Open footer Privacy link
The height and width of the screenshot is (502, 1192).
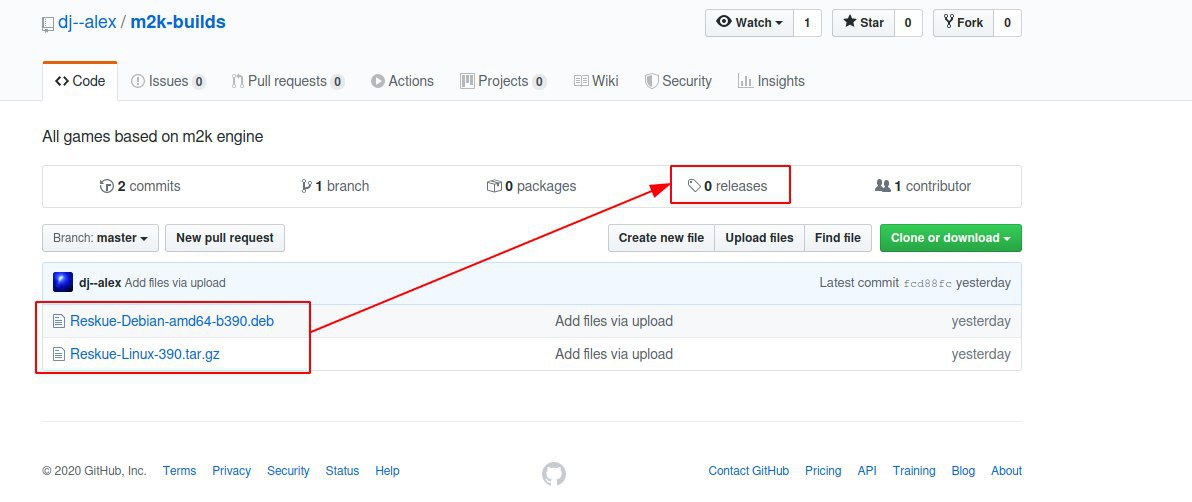[x=232, y=471]
